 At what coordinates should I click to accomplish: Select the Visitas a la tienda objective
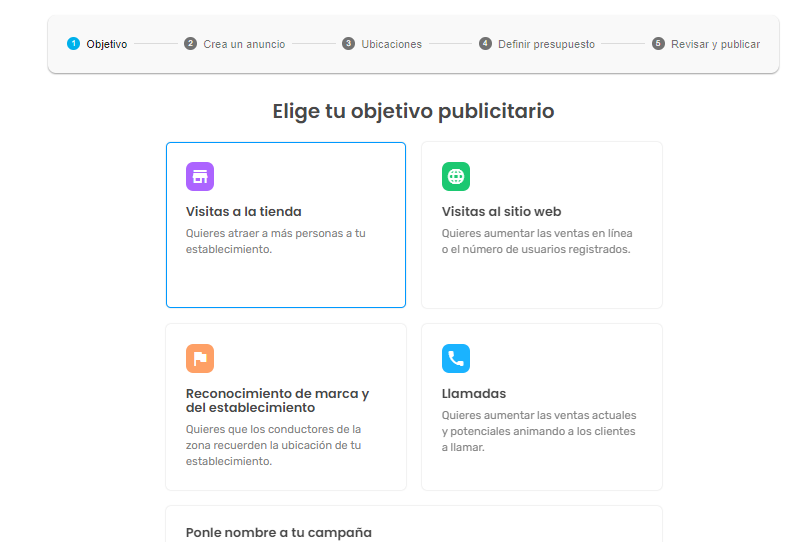point(244,212)
